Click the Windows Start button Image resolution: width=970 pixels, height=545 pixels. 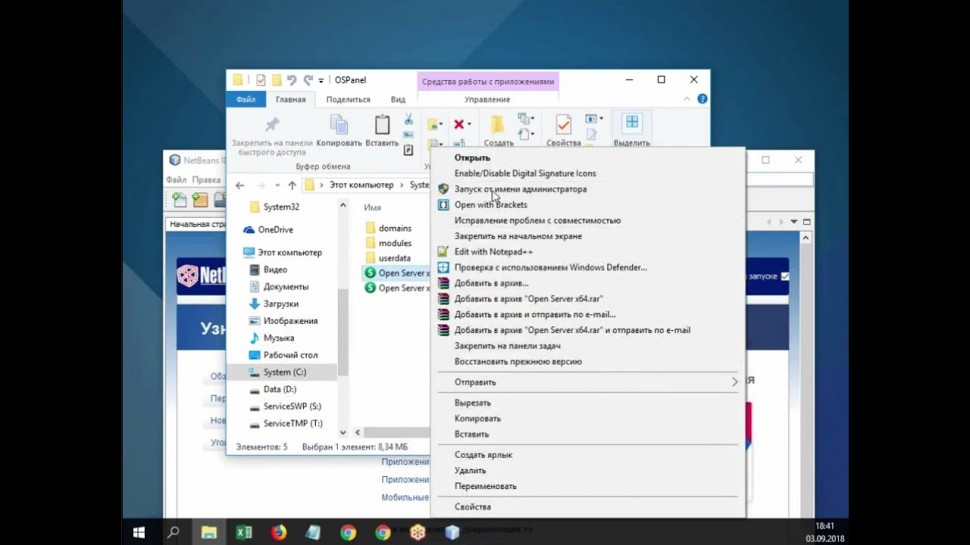pos(139,532)
